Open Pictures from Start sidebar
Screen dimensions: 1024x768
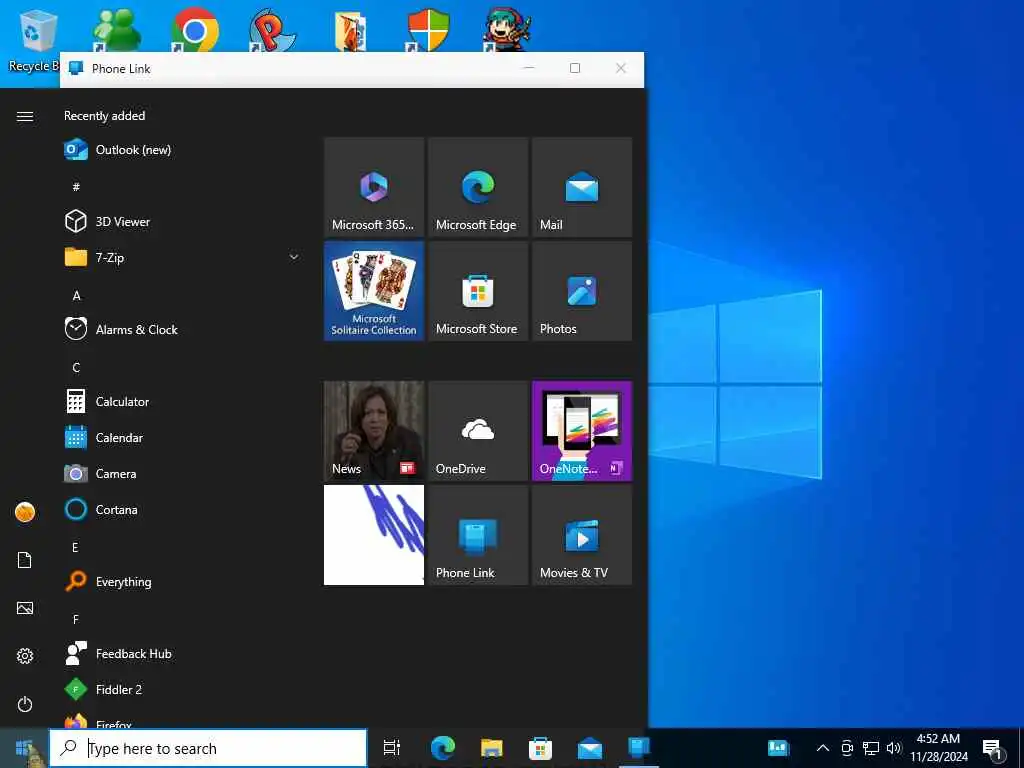[x=25, y=608]
